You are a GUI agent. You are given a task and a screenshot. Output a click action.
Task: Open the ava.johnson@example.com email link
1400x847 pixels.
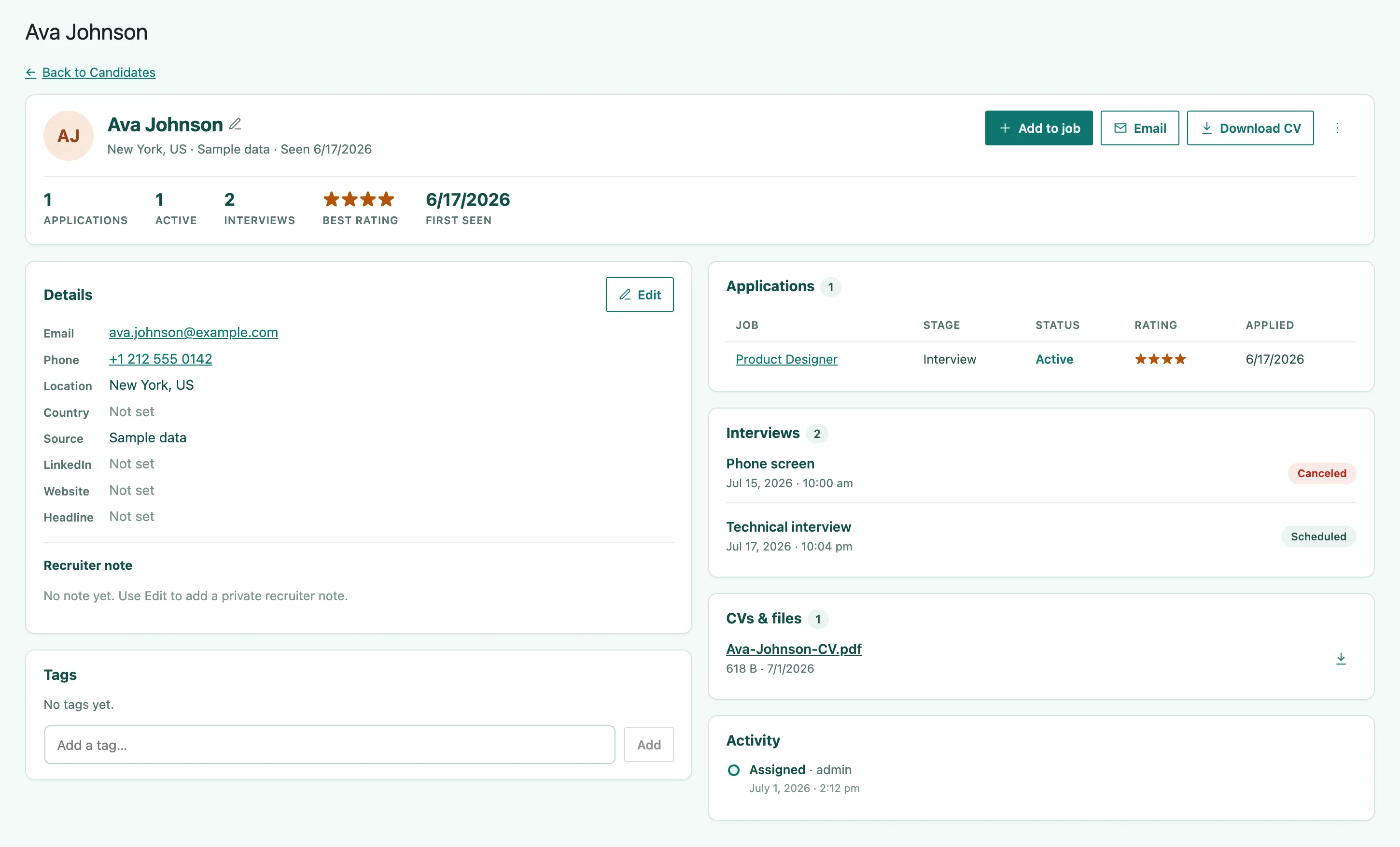coord(194,333)
